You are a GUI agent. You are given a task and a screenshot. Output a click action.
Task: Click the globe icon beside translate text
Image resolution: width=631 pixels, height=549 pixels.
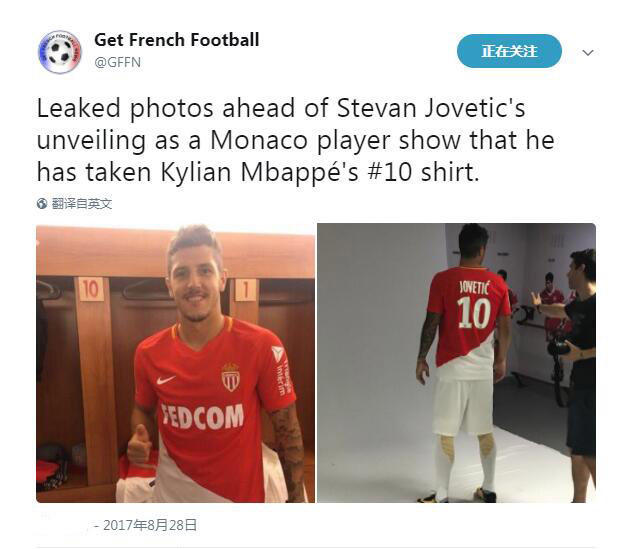tap(42, 204)
